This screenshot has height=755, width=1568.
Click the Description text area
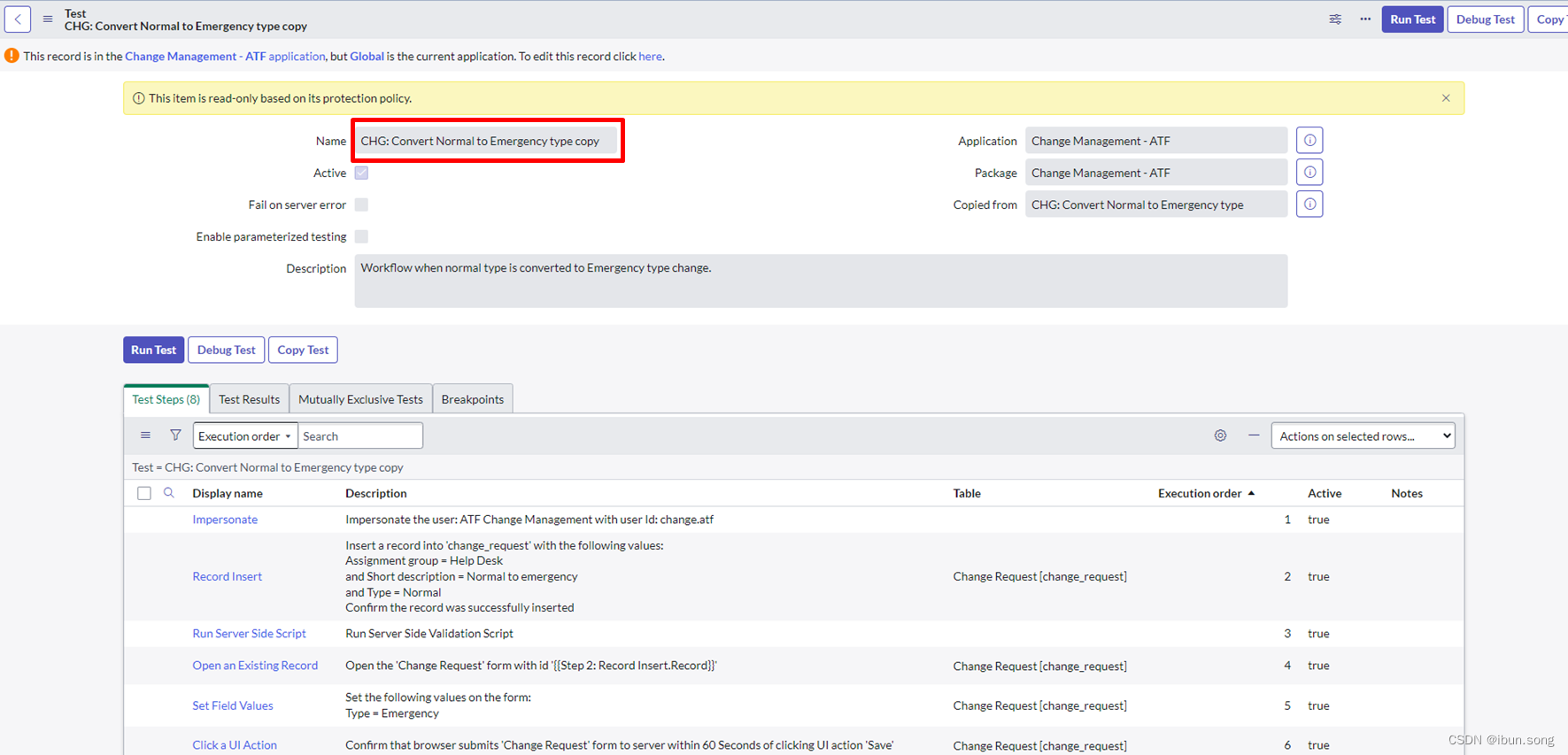821,281
